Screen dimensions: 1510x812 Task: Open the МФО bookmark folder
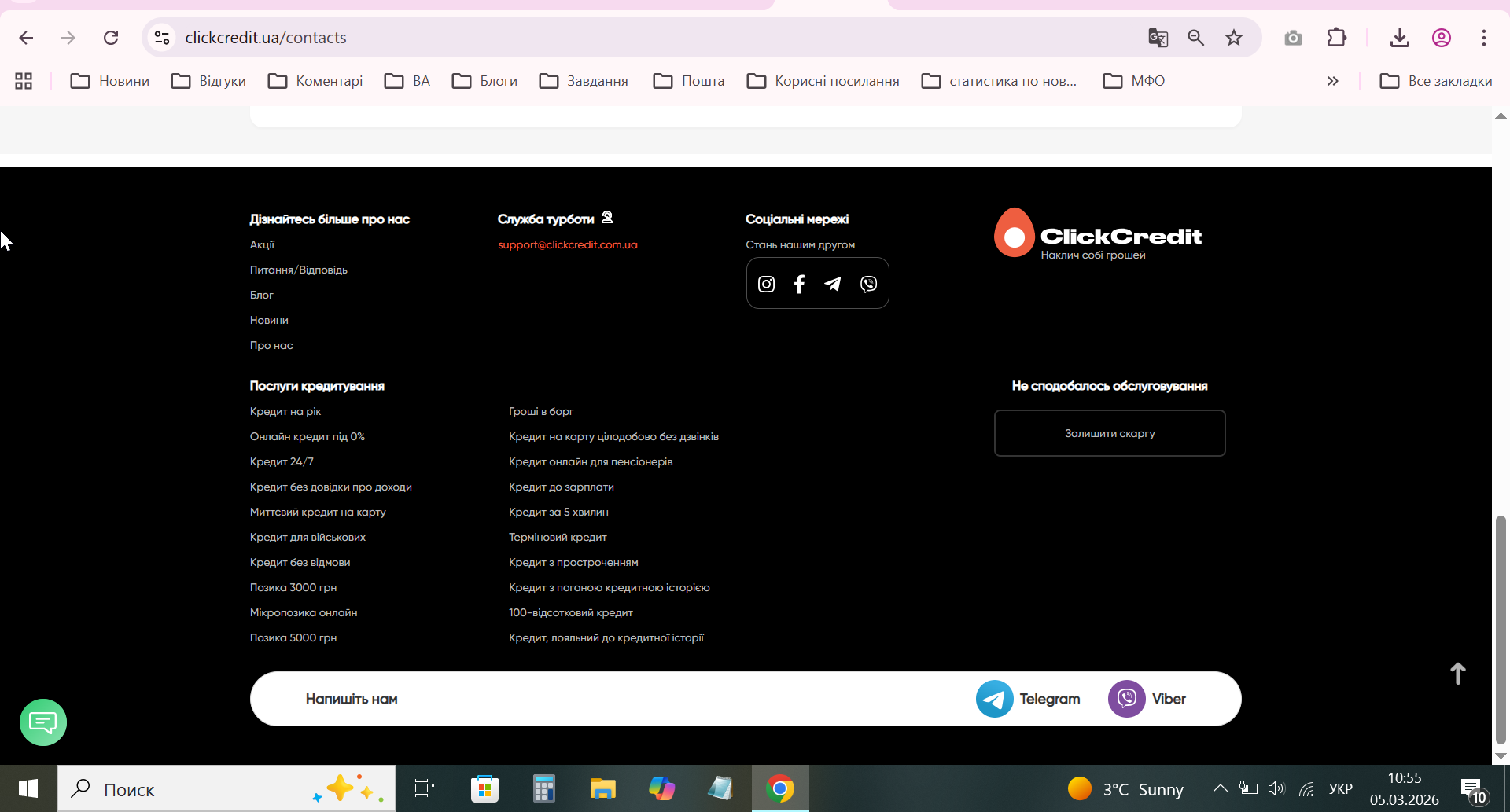coord(1134,81)
